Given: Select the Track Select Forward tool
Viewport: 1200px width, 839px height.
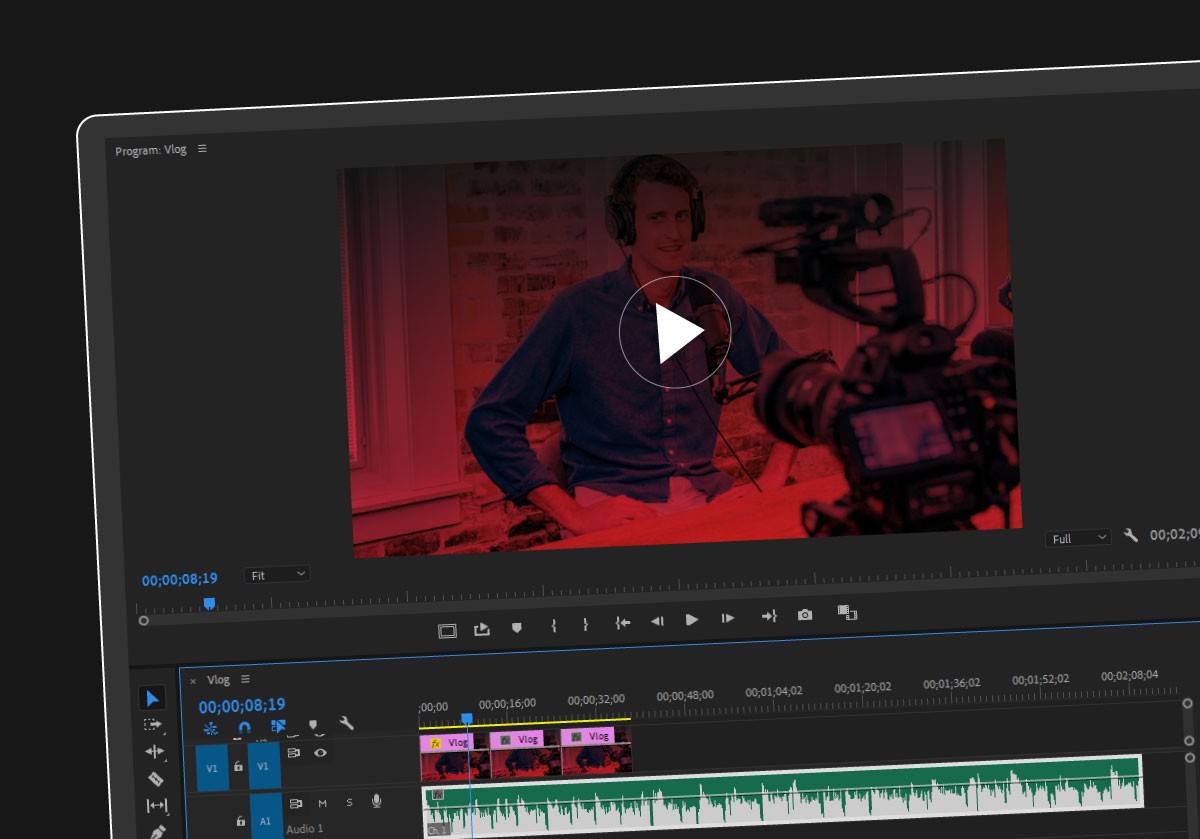Looking at the screenshot, I should (x=153, y=725).
